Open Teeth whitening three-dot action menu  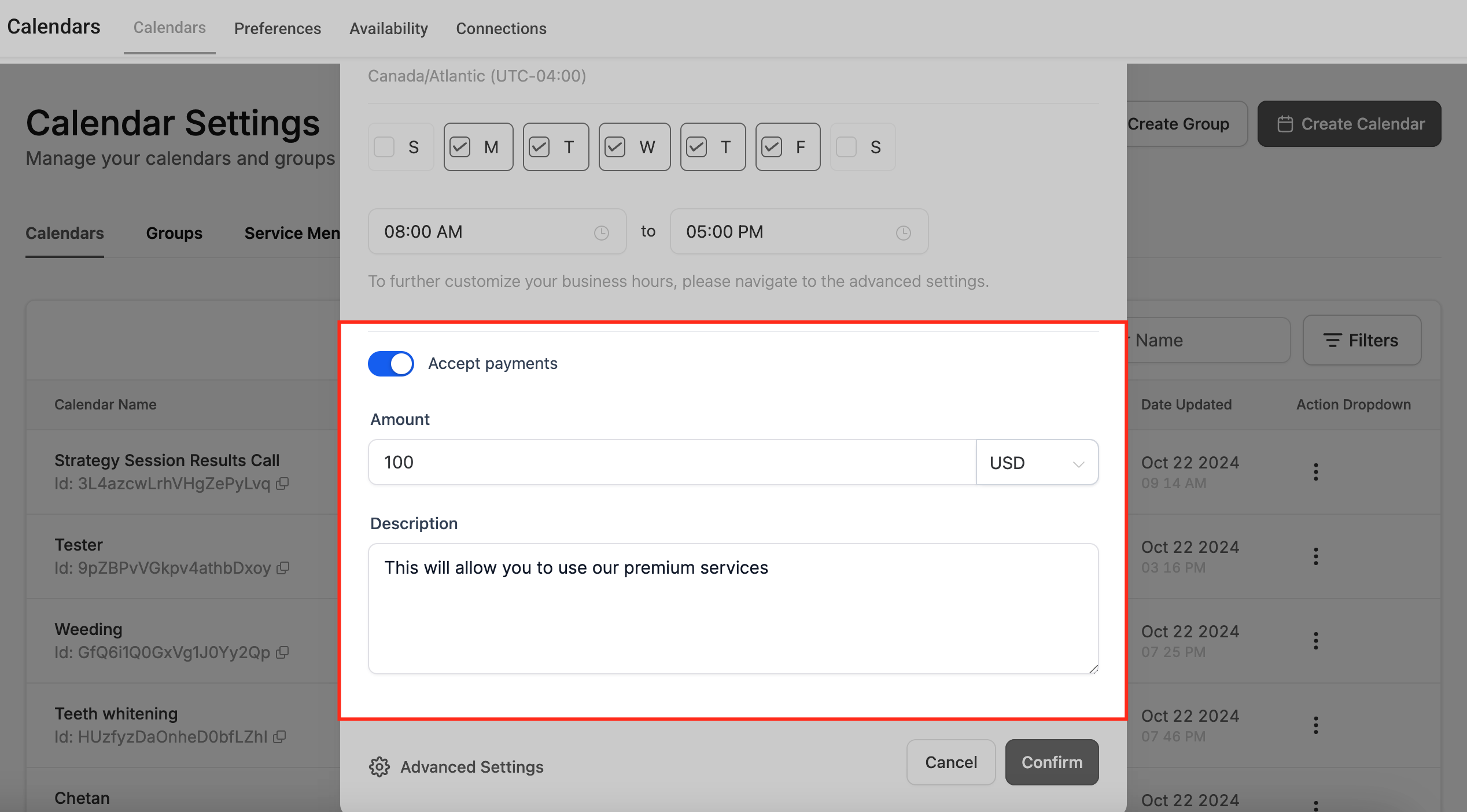(1315, 725)
